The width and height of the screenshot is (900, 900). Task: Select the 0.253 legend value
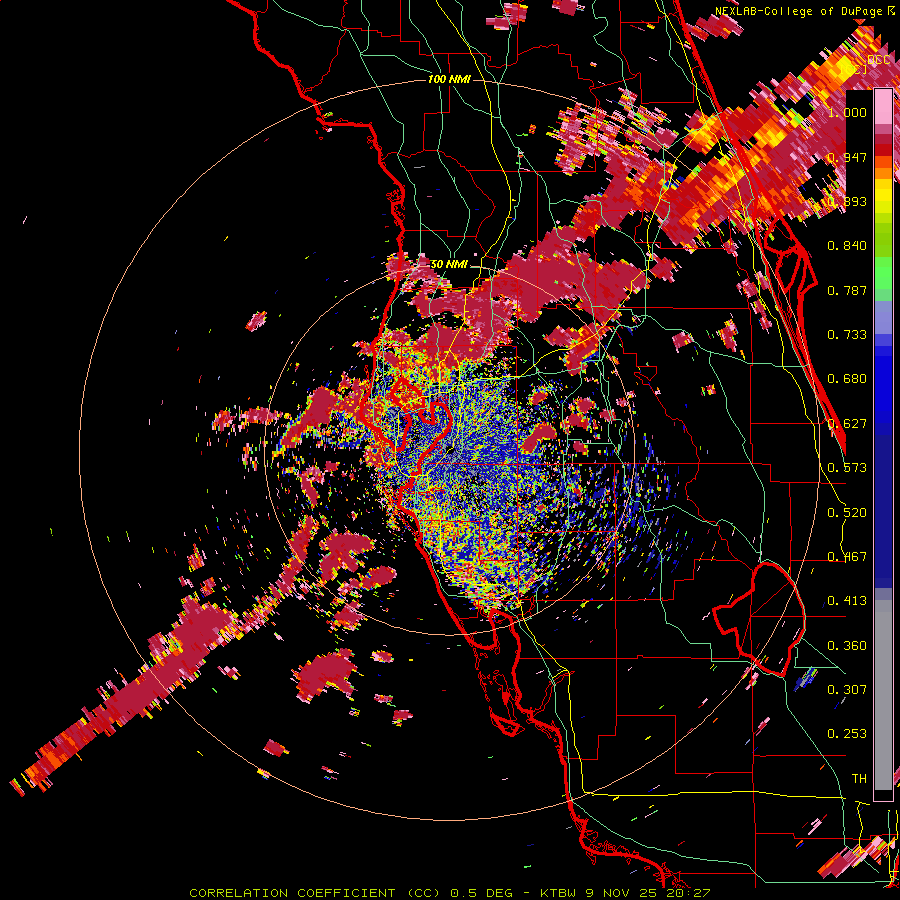[x=847, y=734]
